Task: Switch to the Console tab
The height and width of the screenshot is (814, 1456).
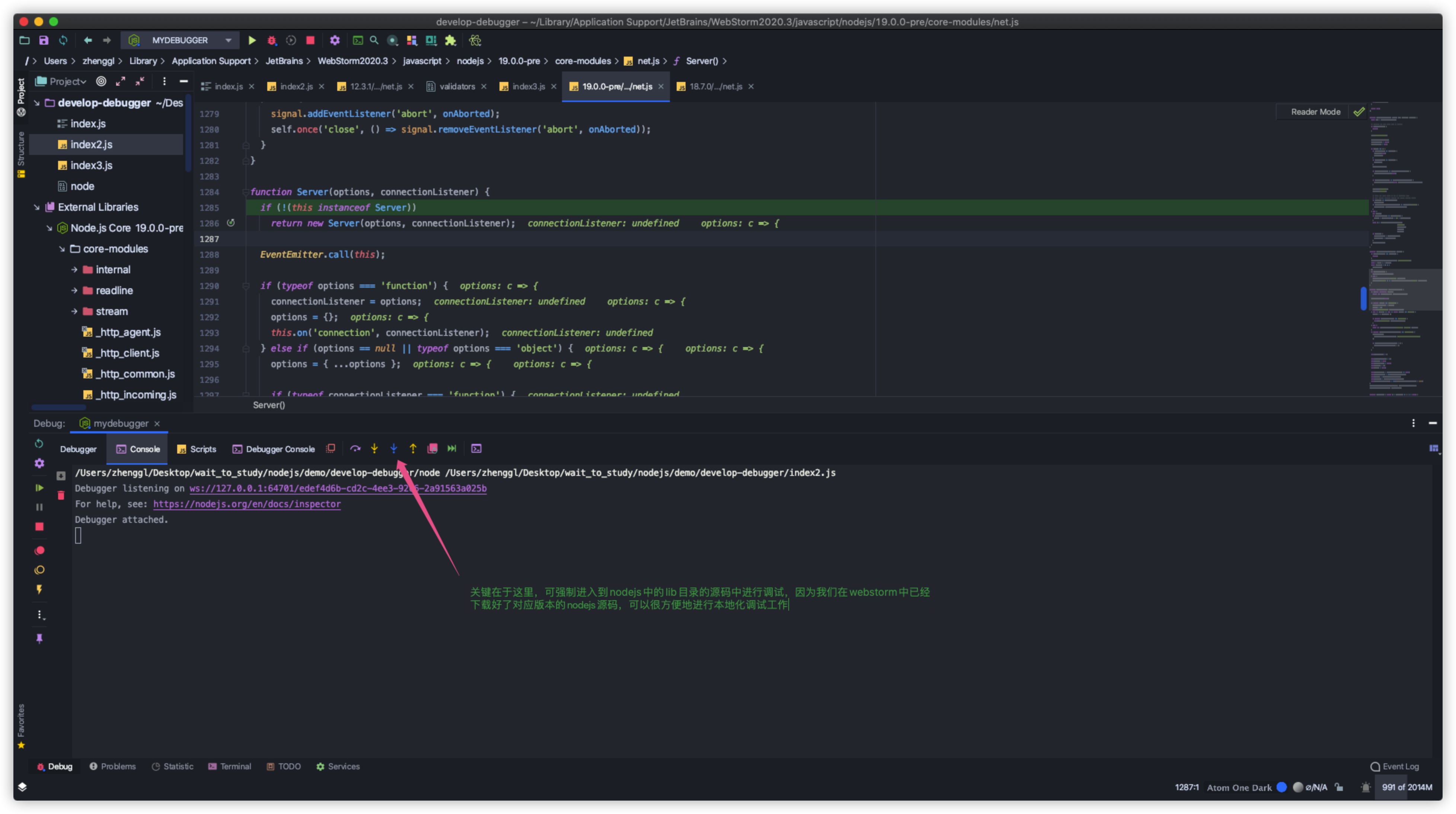Action: tap(144, 448)
